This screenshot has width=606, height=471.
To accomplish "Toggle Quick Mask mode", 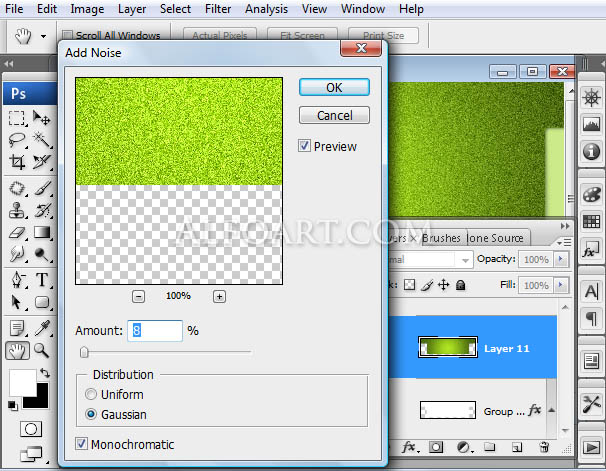I will [x=31, y=429].
